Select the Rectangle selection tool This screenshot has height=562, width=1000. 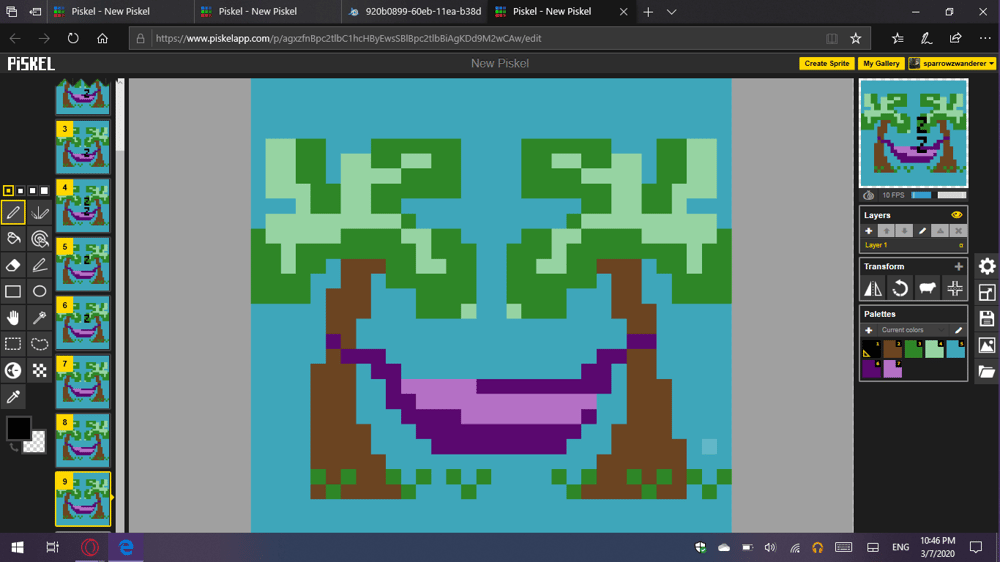pos(13,344)
